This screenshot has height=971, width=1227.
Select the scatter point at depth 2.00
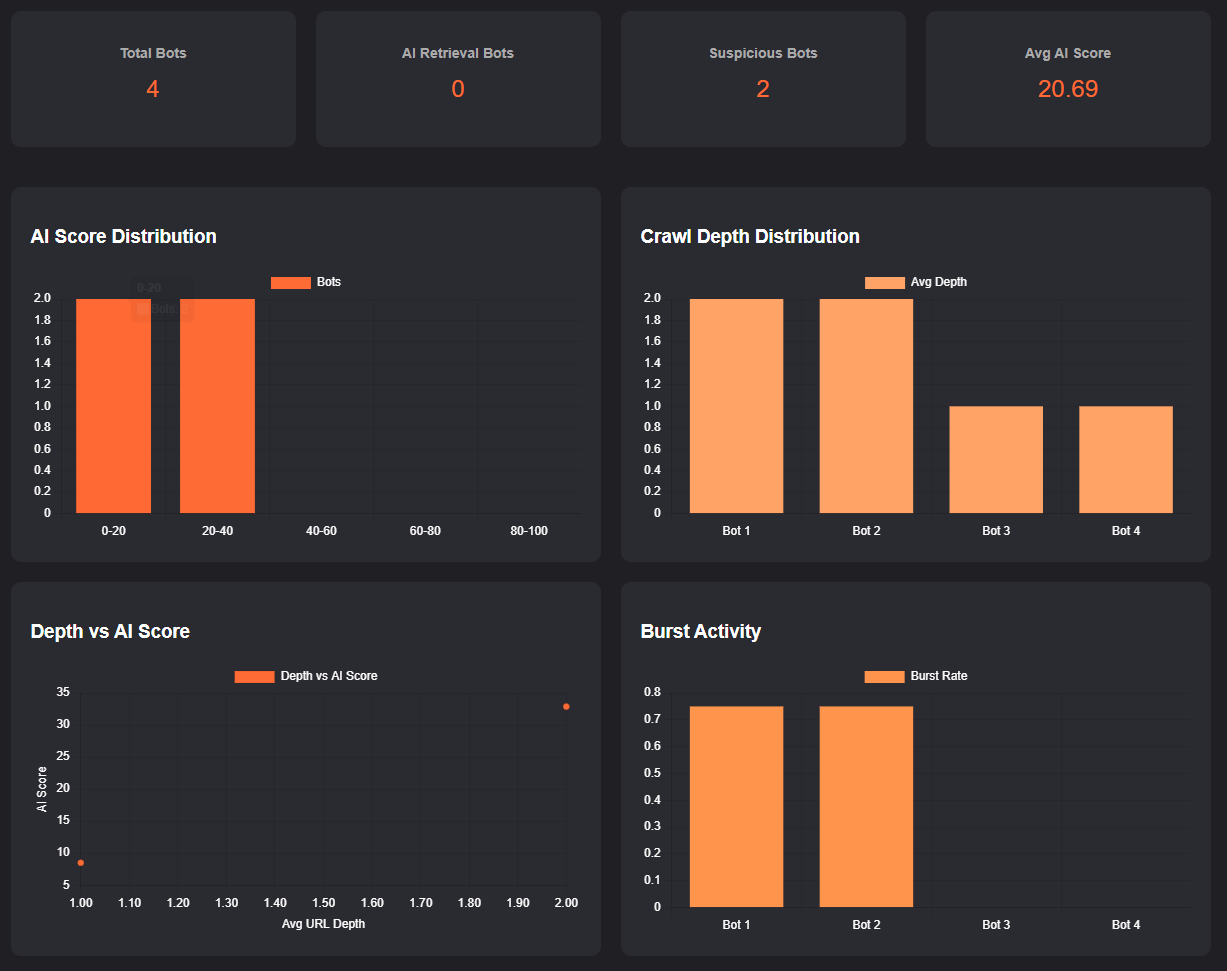pyautogui.click(x=566, y=707)
